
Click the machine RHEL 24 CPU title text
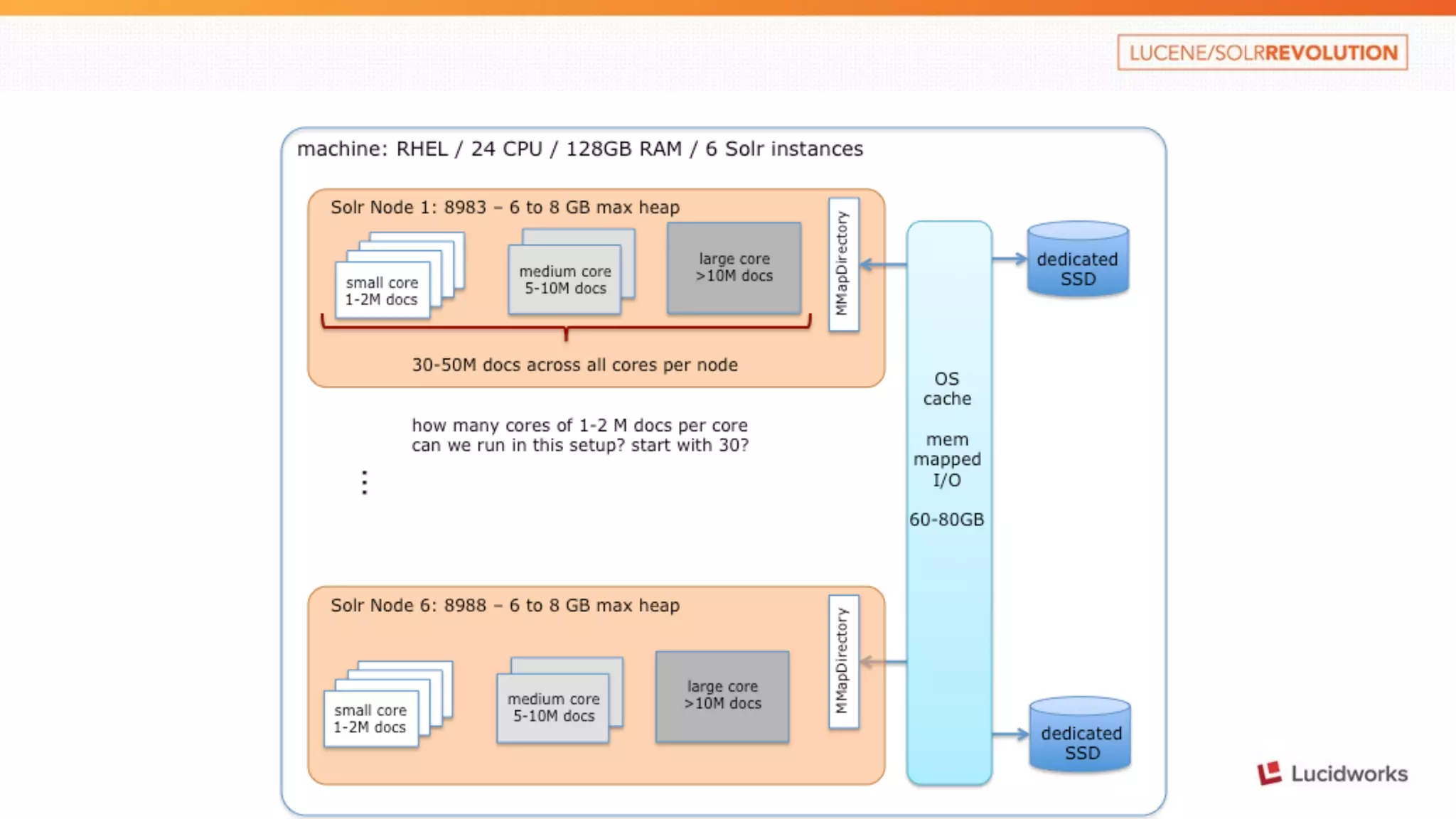click(x=579, y=149)
